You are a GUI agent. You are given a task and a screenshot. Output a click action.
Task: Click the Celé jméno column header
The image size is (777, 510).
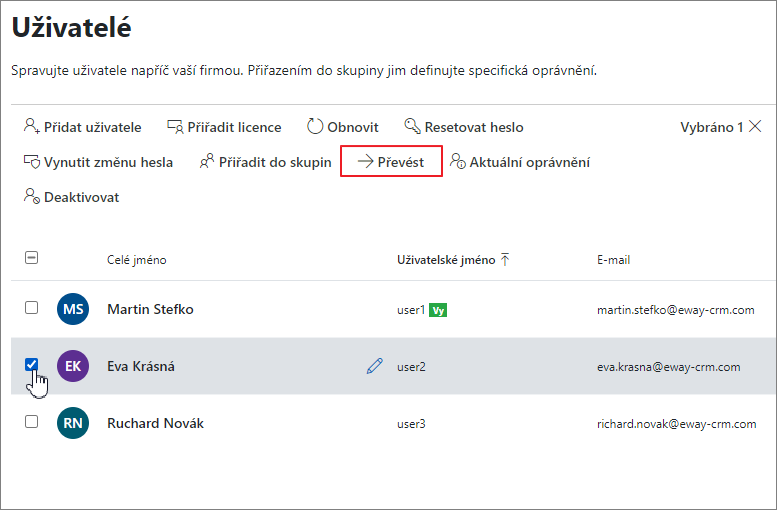[137, 260]
